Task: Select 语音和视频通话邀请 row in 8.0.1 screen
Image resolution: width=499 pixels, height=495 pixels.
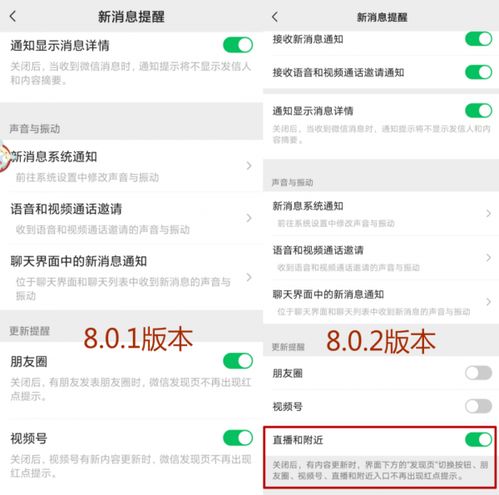Action: click(x=131, y=219)
